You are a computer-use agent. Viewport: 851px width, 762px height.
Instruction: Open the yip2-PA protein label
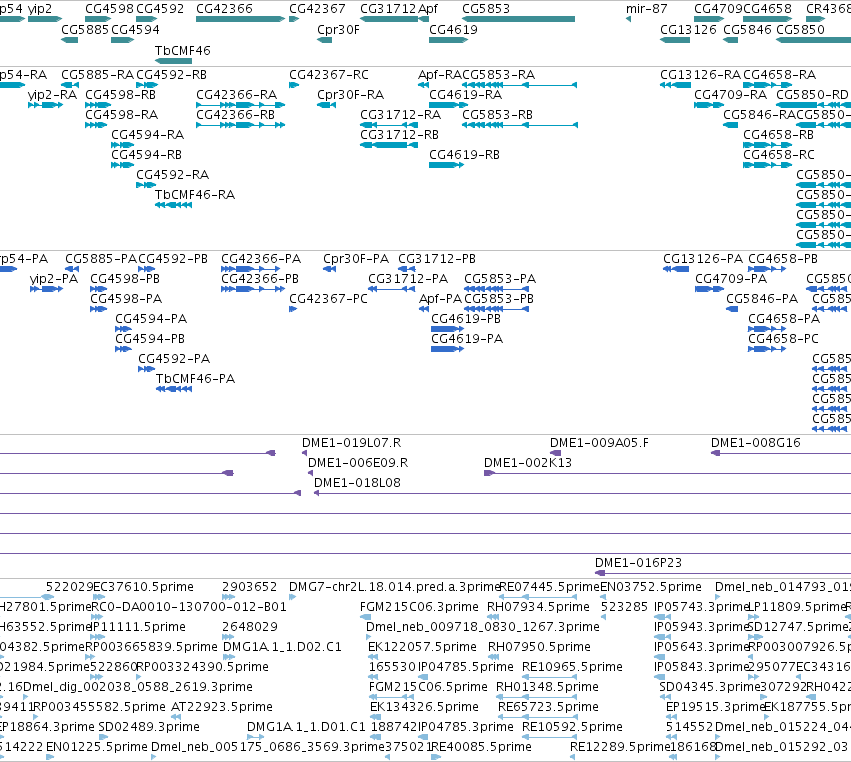(x=54, y=279)
